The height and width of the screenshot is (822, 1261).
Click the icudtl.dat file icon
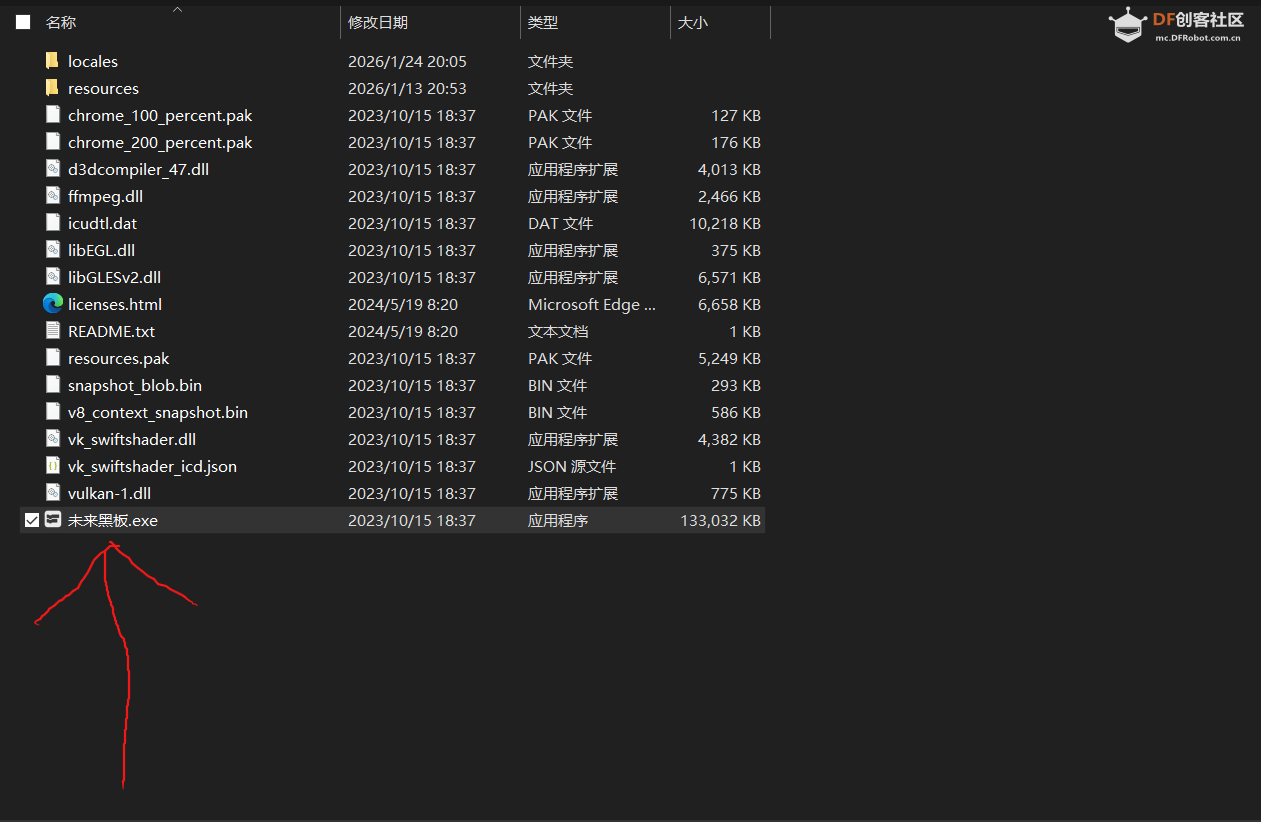pos(53,223)
